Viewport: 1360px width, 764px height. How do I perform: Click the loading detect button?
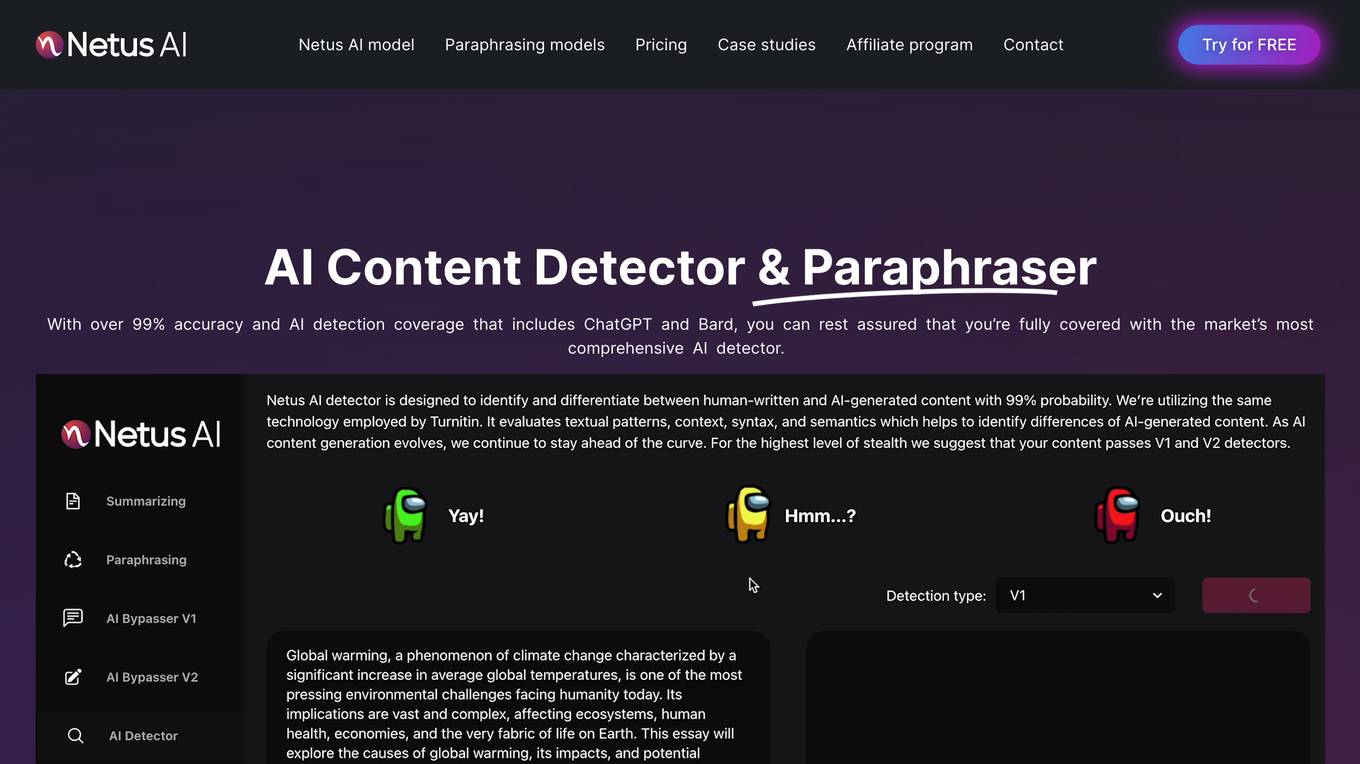[1256, 595]
